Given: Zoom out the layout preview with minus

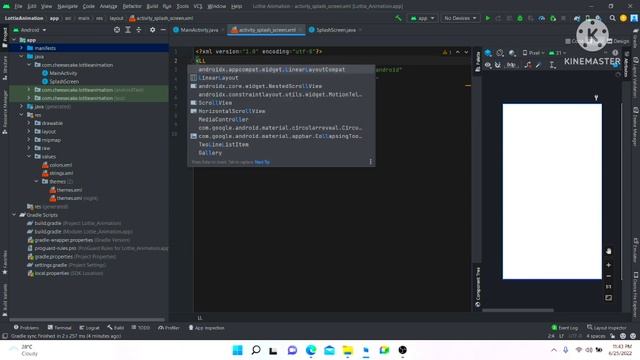Looking at the screenshot, I should pos(609,276).
